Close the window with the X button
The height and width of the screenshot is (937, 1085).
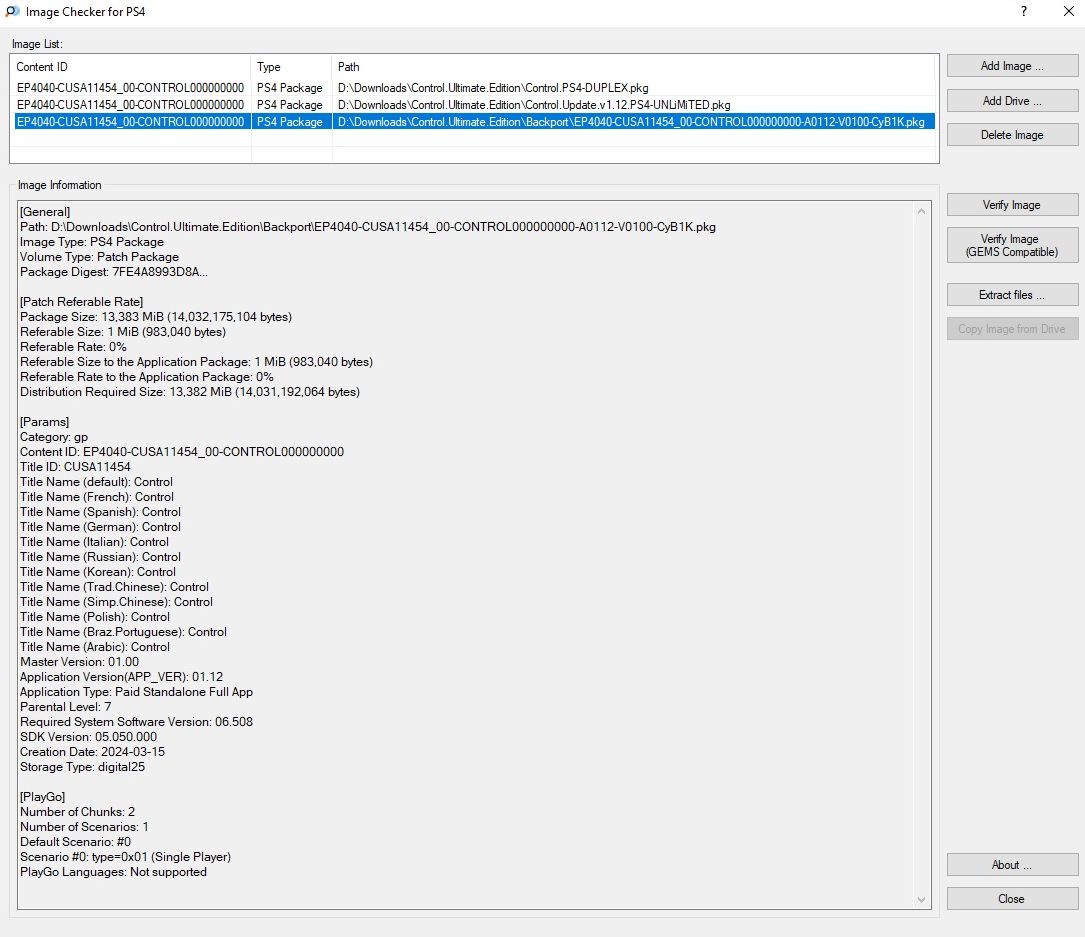[1068, 11]
